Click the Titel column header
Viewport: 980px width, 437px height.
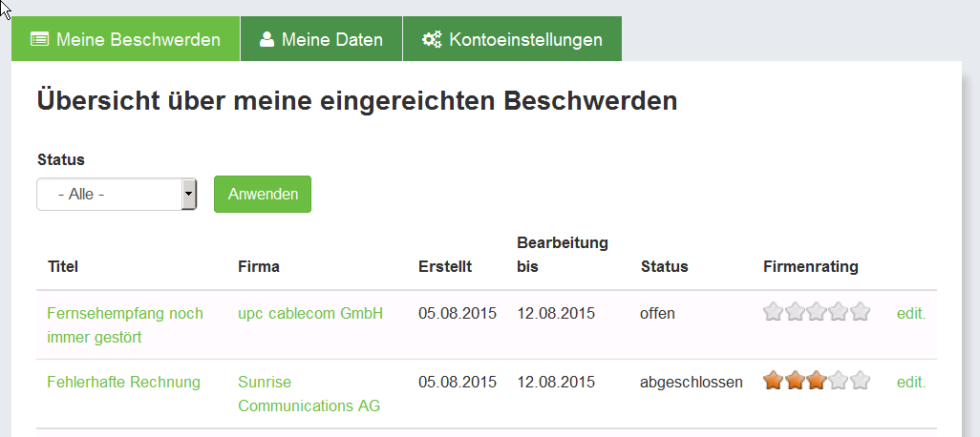click(62, 267)
